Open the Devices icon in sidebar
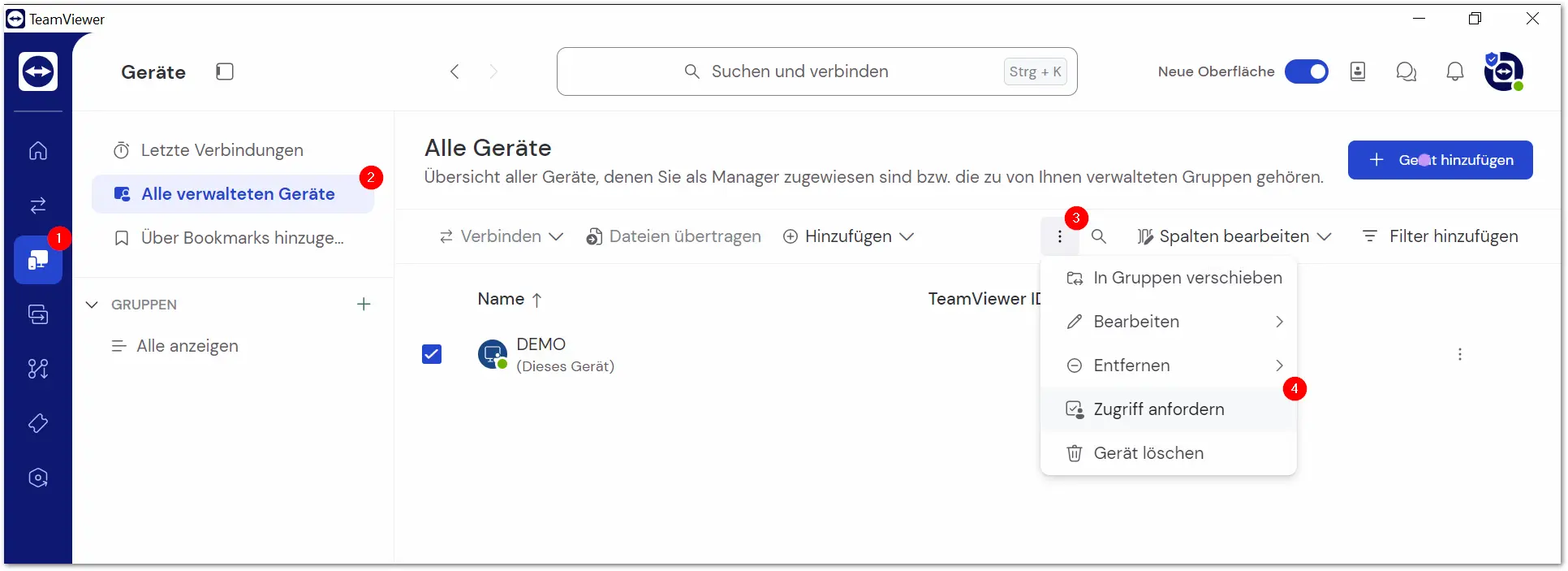Screen dimensions: 1568x571 [38, 260]
